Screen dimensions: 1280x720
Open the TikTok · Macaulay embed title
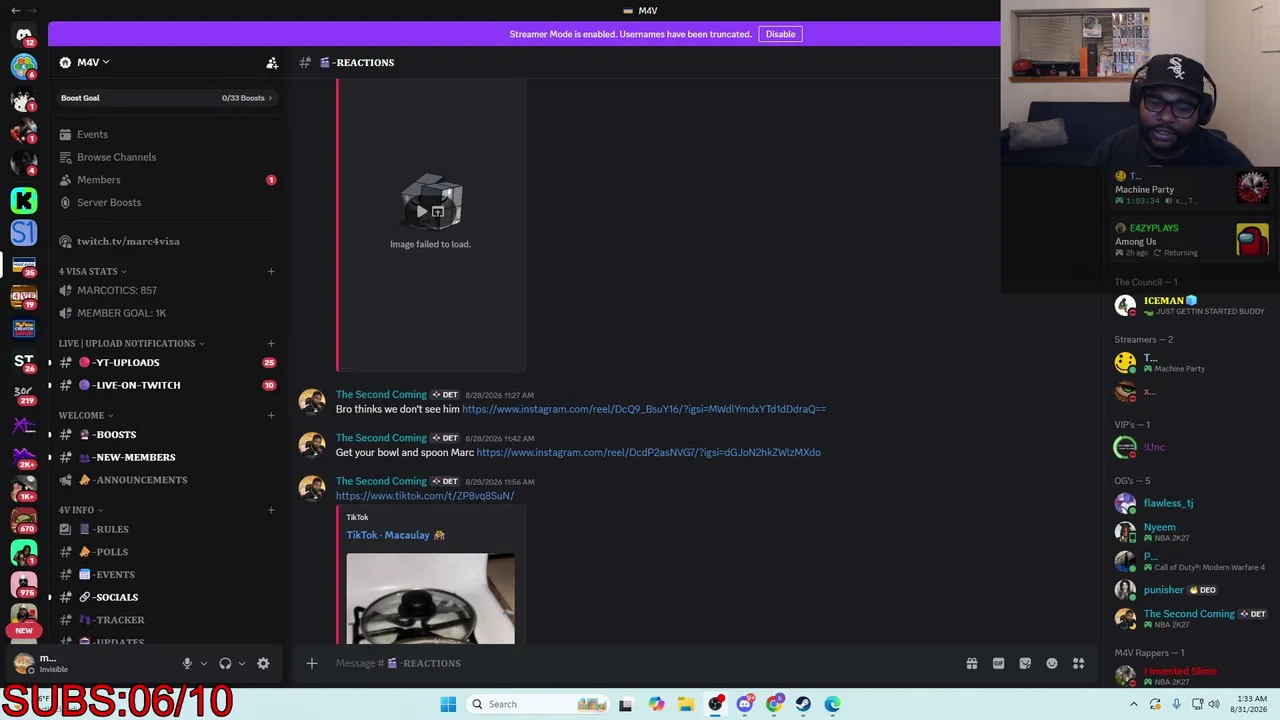(396, 535)
